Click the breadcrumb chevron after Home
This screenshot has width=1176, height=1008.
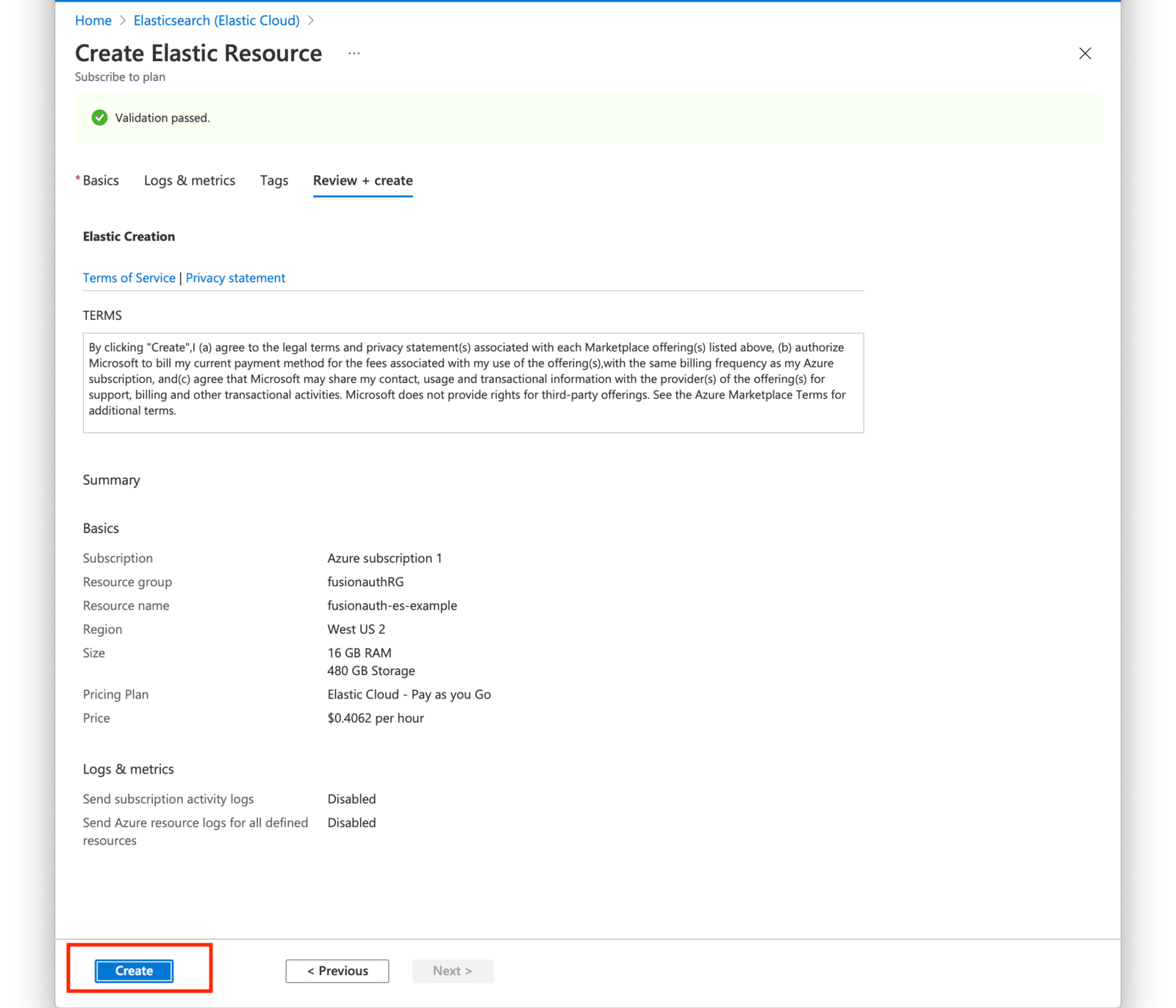pyautogui.click(x=123, y=21)
